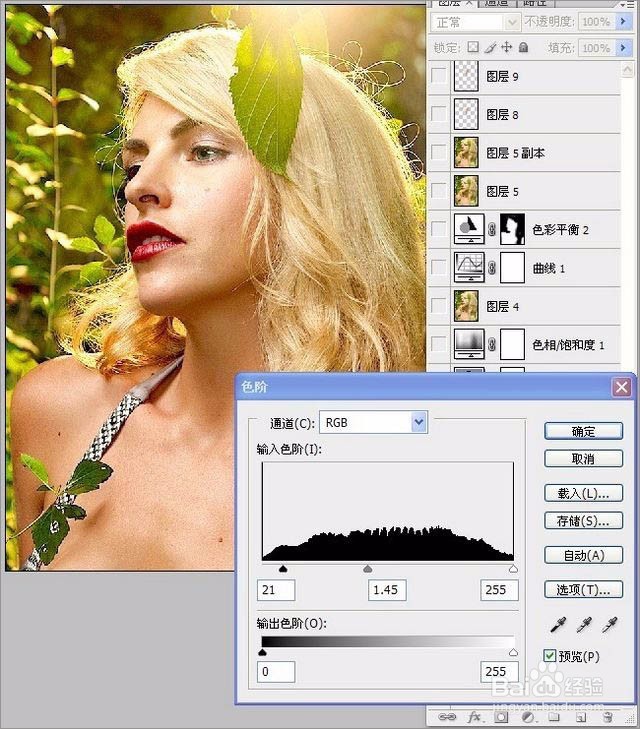Viewport: 640px width, 729px height.
Task: Click the 载入(L)... load button
Action: [583, 493]
